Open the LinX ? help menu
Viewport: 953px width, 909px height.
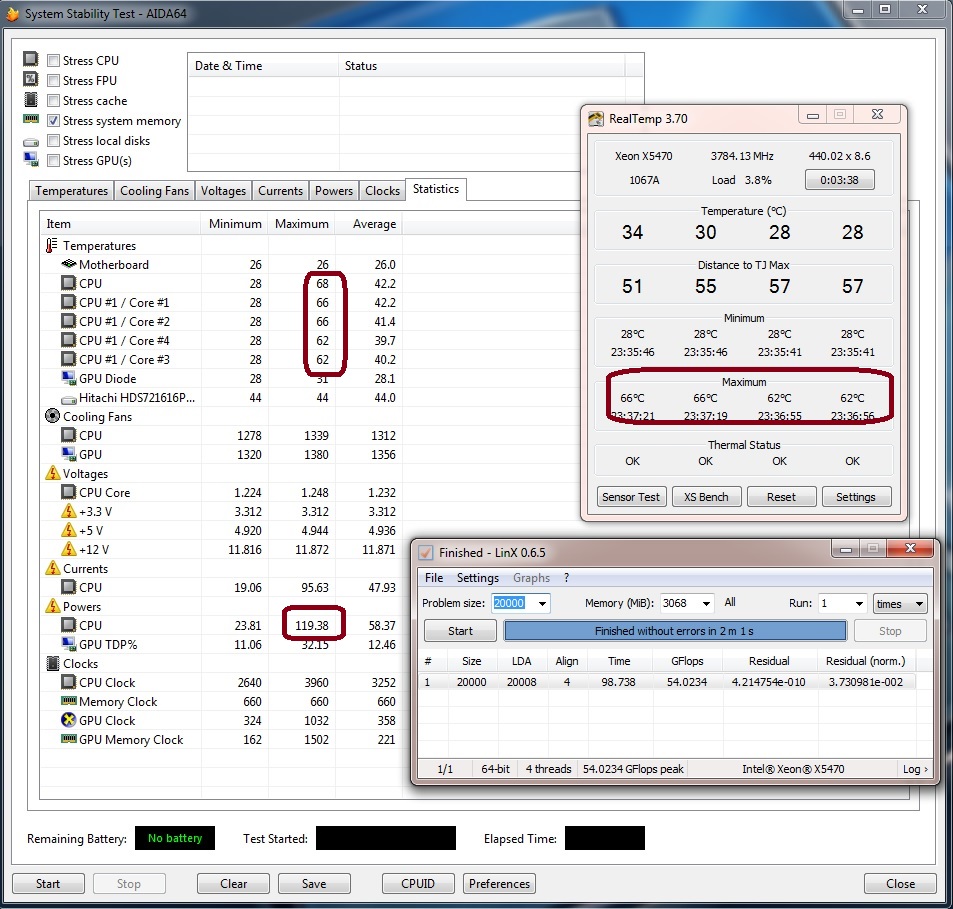[566, 577]
